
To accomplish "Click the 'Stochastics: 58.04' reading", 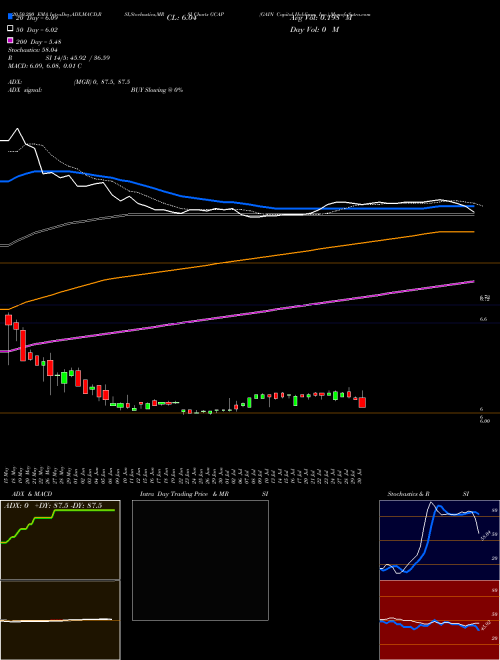I will pos(32,50).
